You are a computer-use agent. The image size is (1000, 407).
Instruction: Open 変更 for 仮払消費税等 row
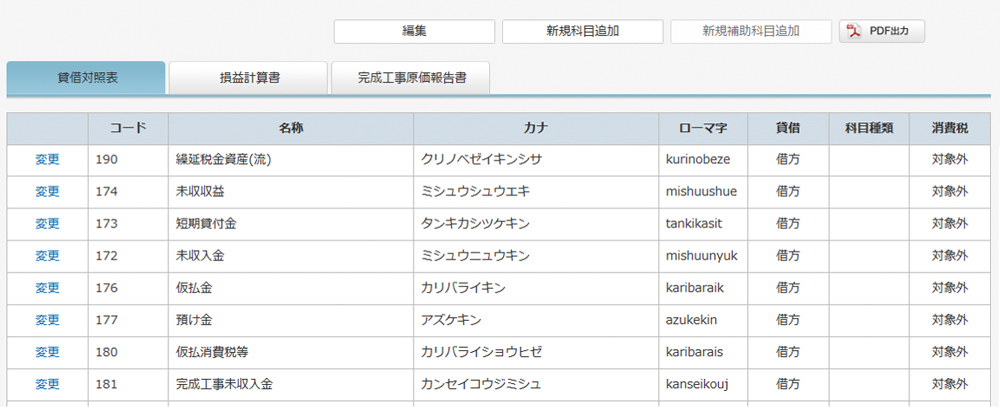click(x=47, y=352)
